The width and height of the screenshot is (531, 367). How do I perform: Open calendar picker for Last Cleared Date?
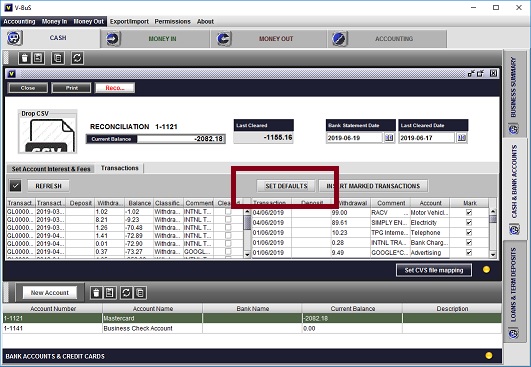tap(462, 138)
